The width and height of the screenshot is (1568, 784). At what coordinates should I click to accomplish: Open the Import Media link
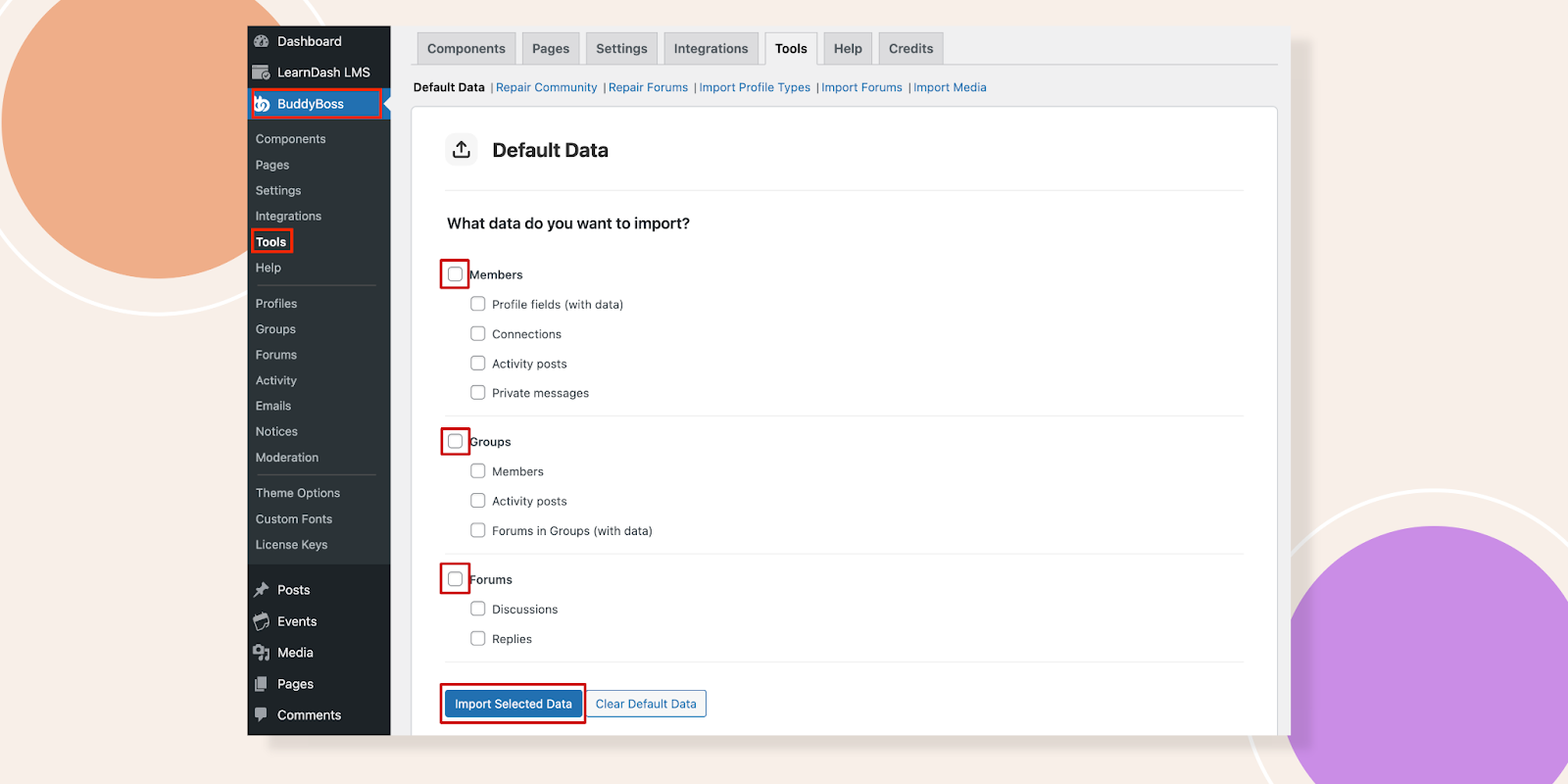point(950,87)
